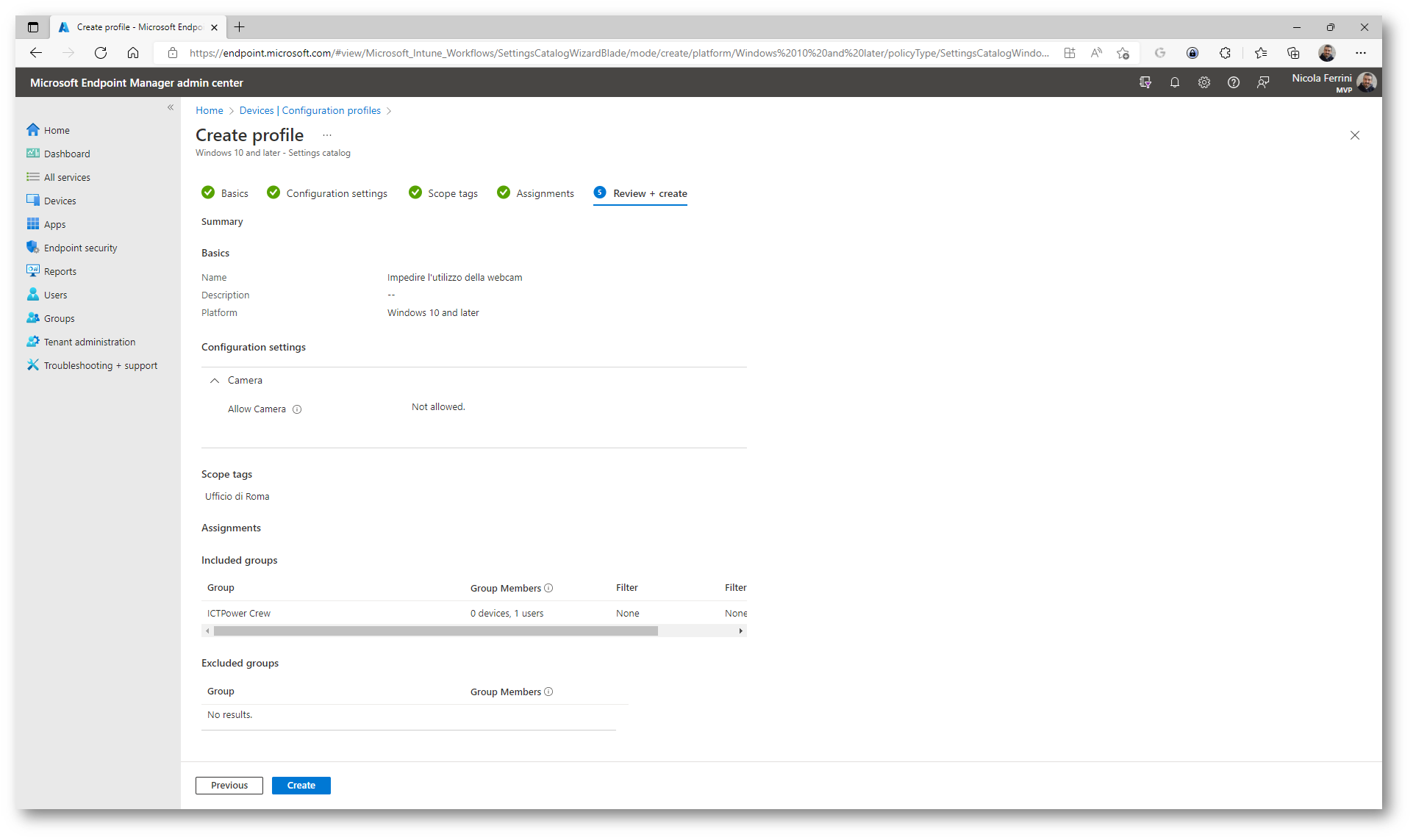Click '0 devices, 1 users' member count
Screen dimensions: 1413x840
pyautogui.click(x=507, y=614)
